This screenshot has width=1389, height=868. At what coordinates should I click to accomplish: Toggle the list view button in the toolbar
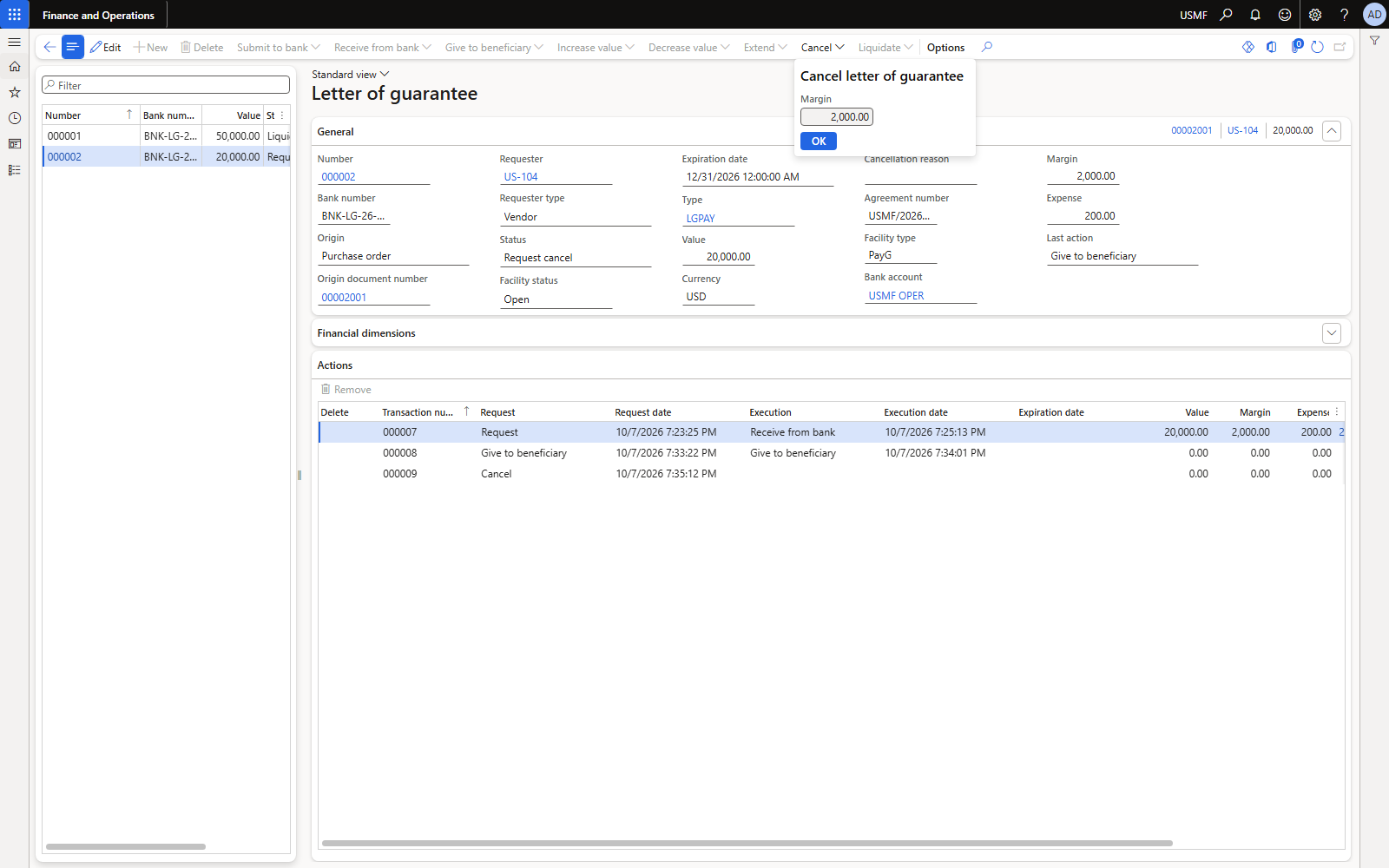pyautogui.click(x=73, y=47)
